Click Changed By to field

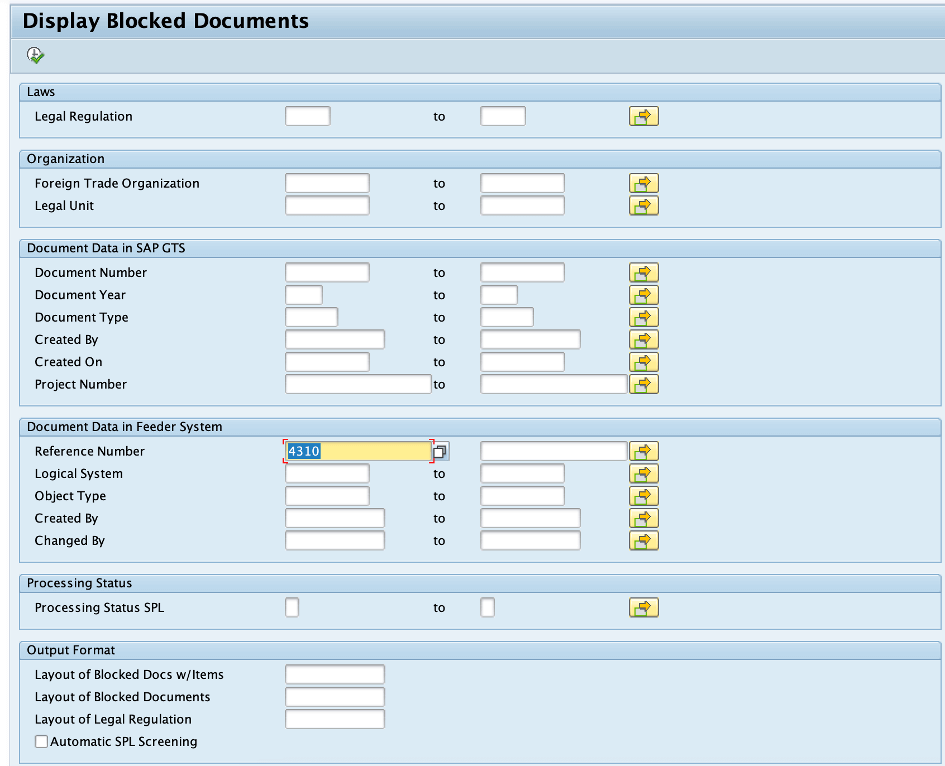coord(530,540)
